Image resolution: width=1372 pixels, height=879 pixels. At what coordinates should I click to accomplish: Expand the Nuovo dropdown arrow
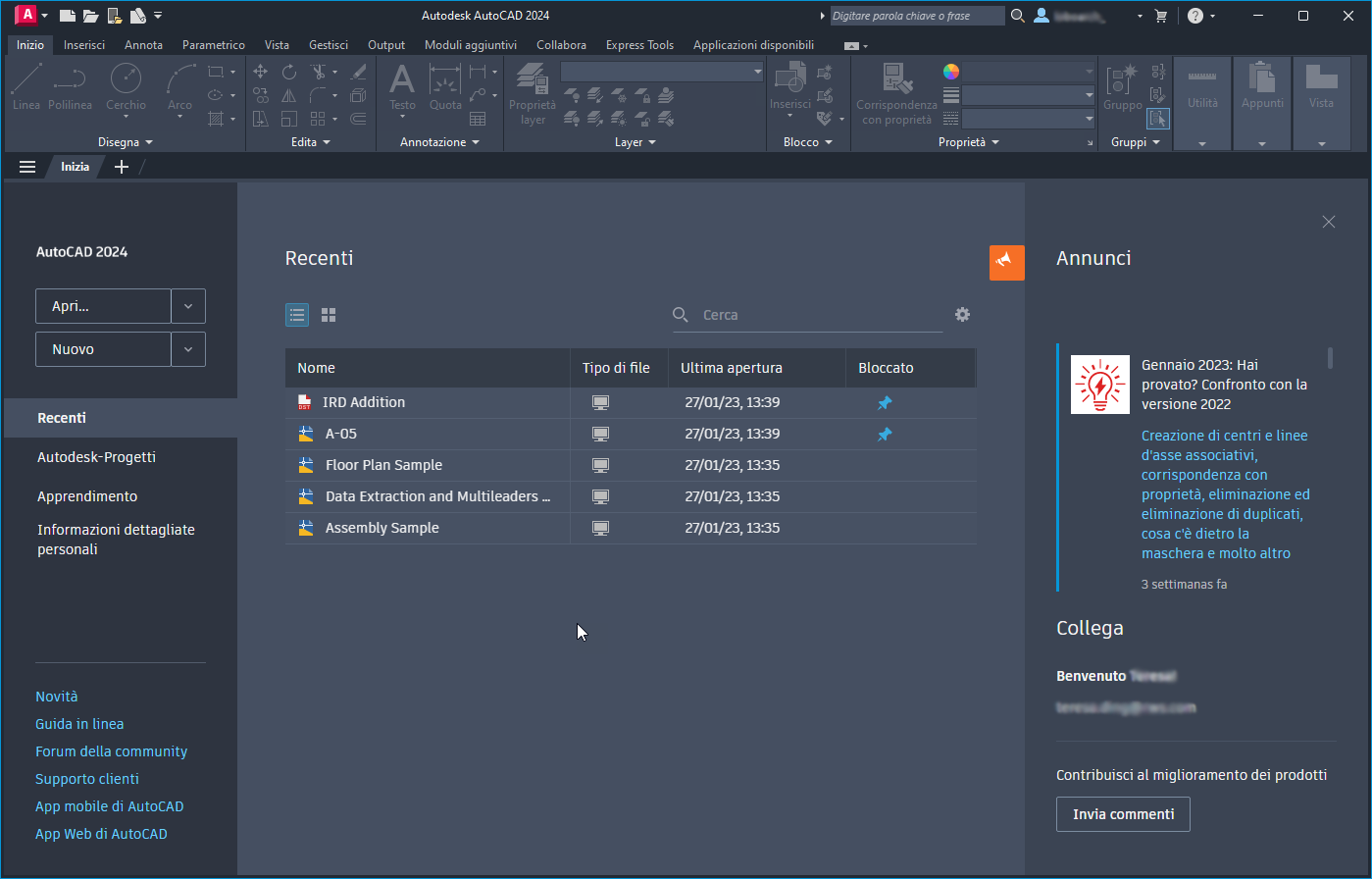188,349
